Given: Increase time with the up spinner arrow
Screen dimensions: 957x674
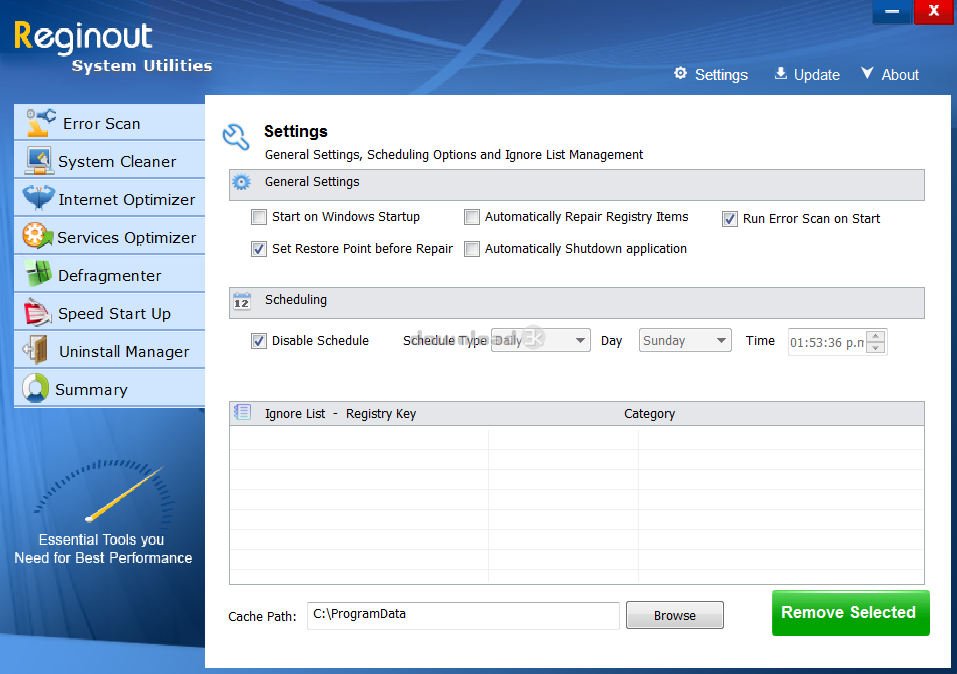Looking at the screenshot, I should (876, 336).
